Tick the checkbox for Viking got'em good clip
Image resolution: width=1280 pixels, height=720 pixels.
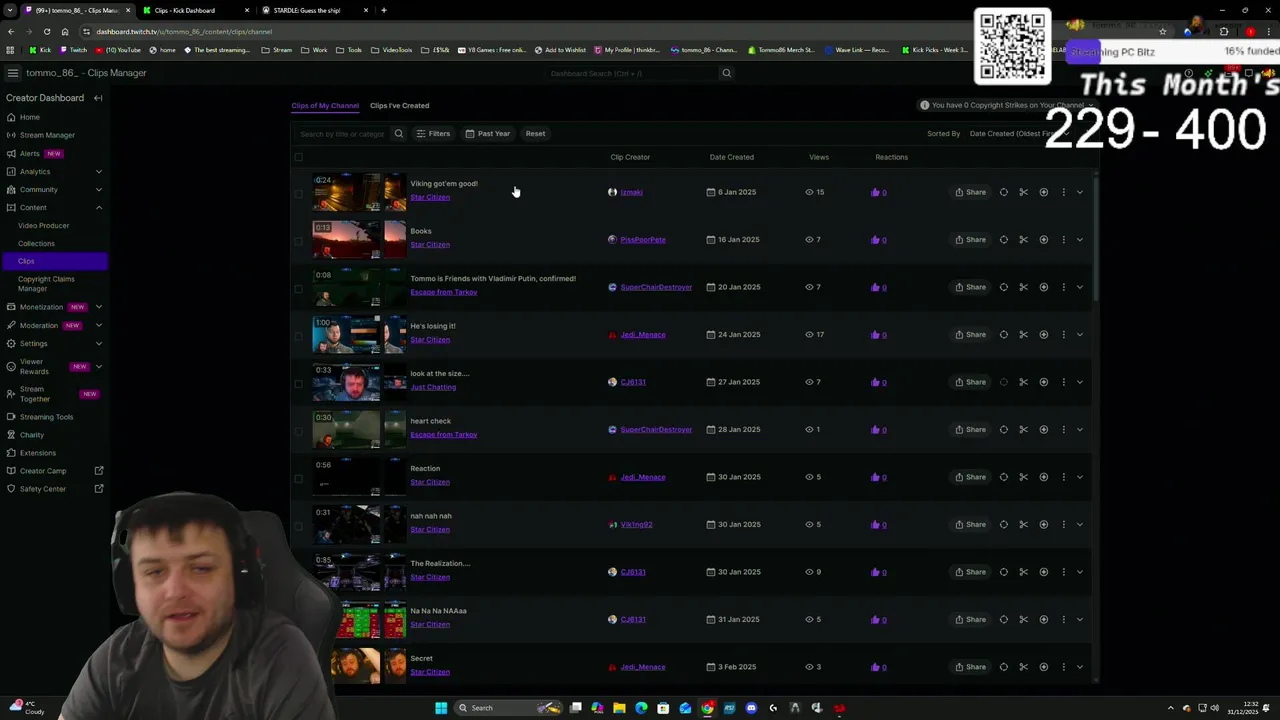[x=298, y=193]
